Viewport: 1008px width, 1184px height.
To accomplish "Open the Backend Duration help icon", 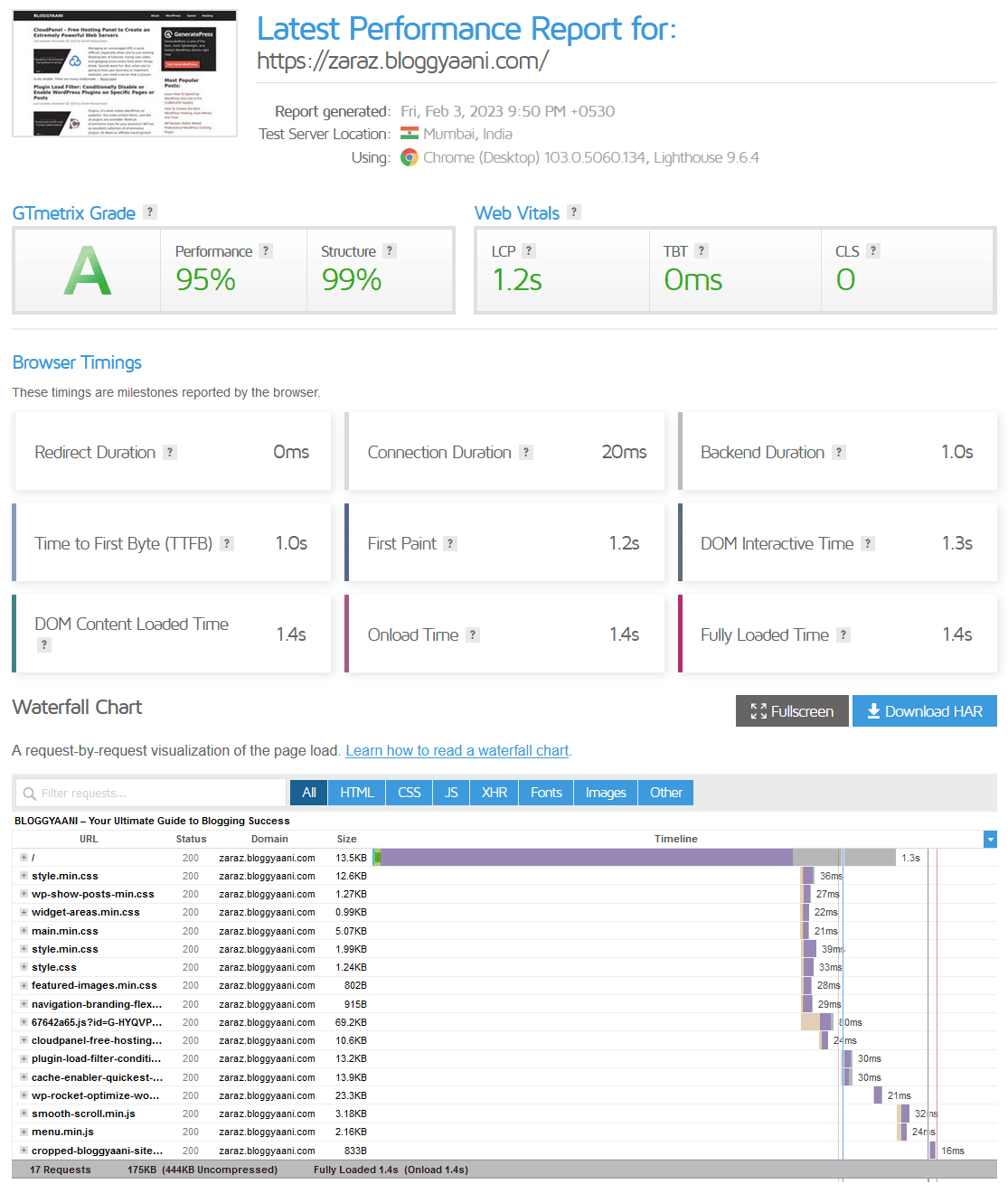I will click(839, 452).
